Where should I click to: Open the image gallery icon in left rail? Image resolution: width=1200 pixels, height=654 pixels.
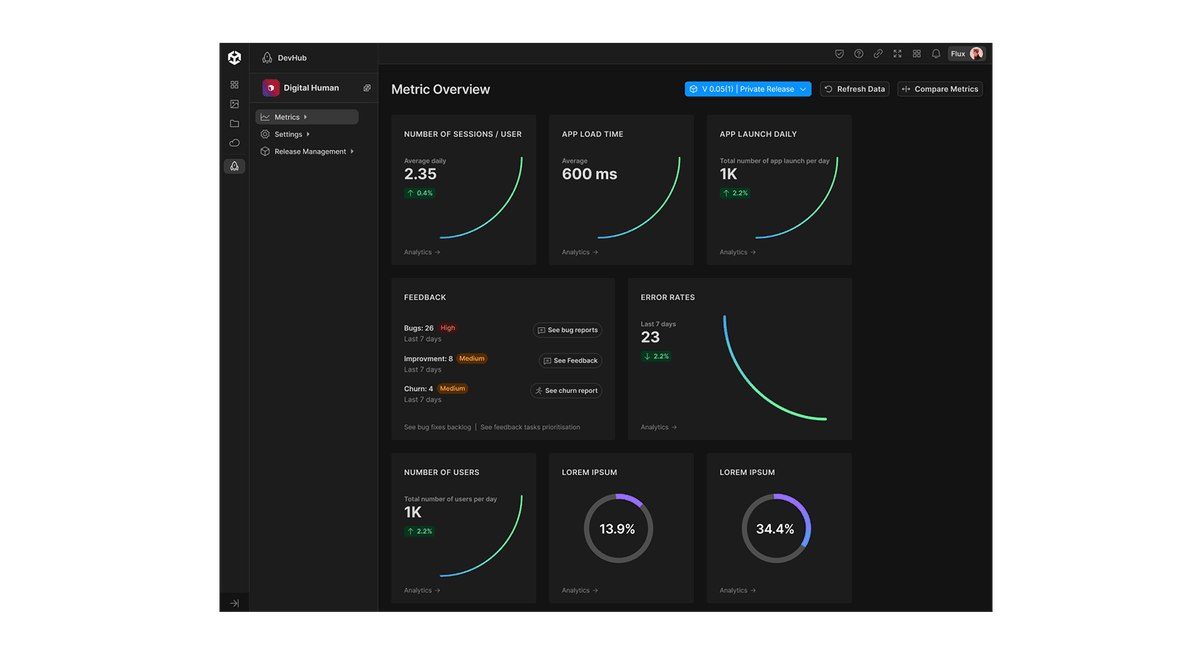click(x=234, y=104)
